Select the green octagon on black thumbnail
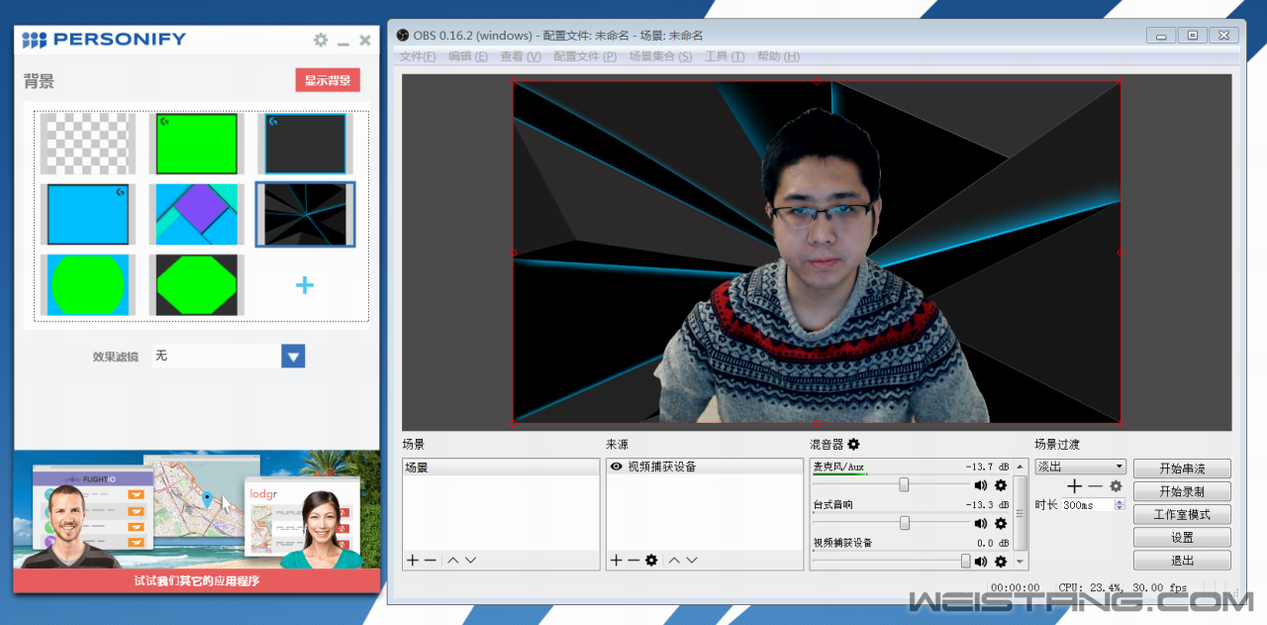This screenshot has height=625, width=1267. 197,285
